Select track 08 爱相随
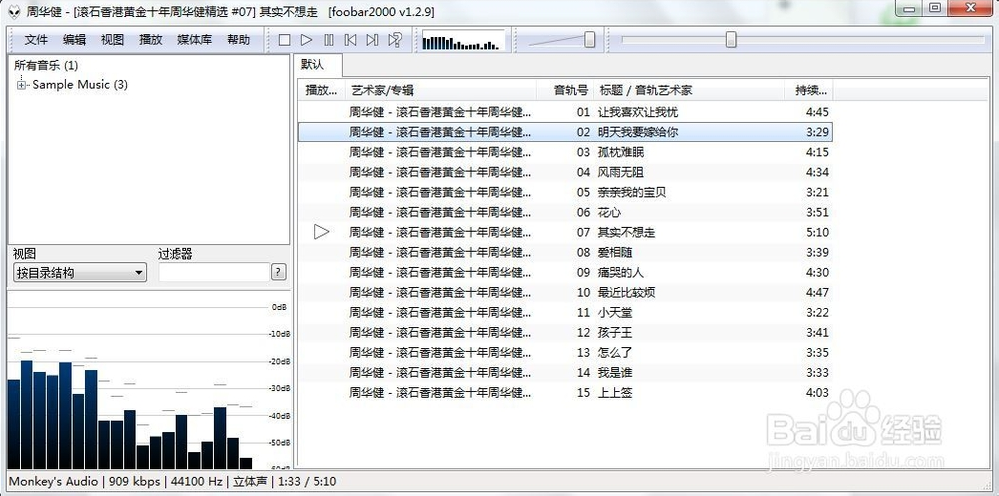The image size is (999, 496). [x=566, y=252]
